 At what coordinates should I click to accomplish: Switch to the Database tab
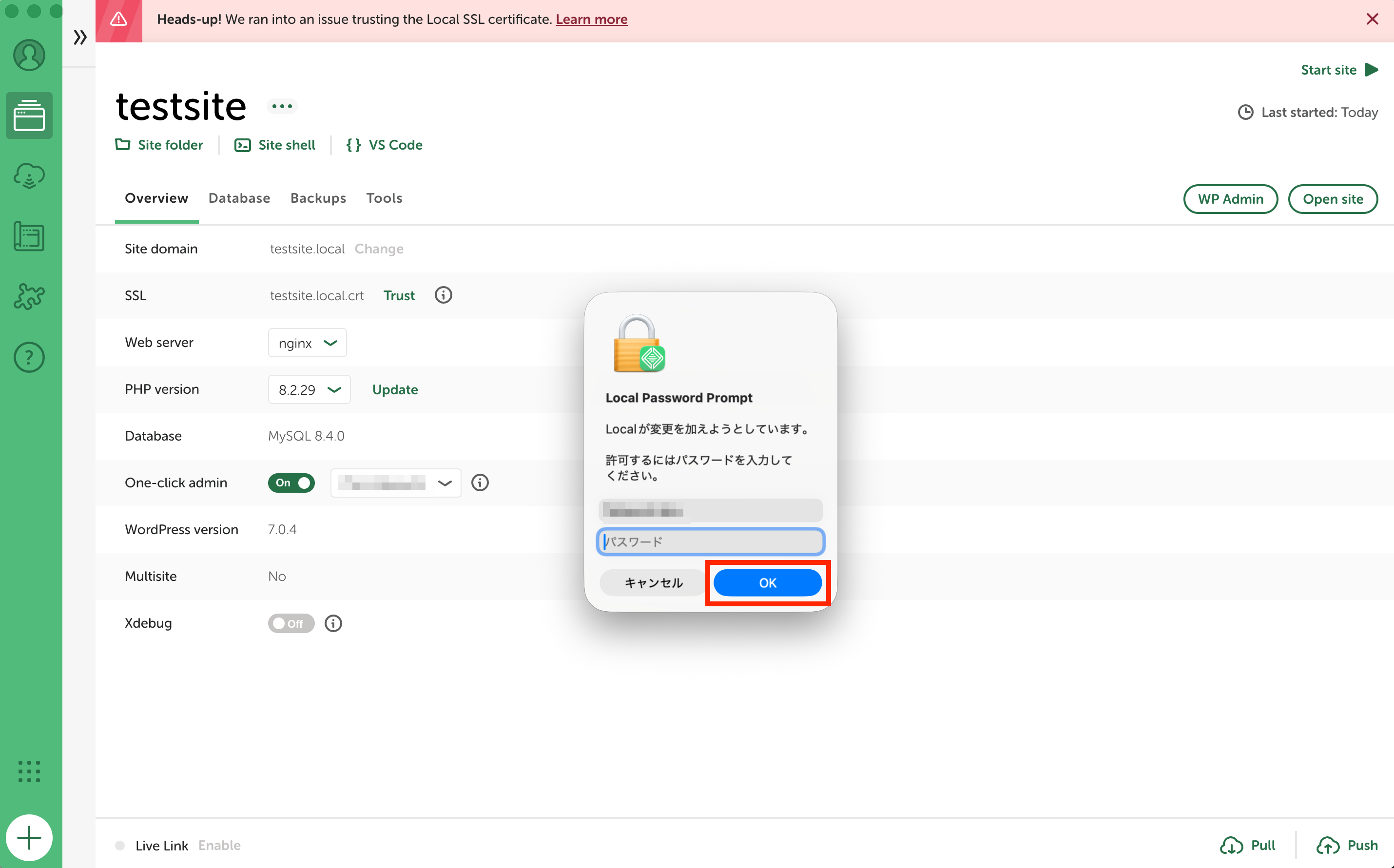pos(239,198)
